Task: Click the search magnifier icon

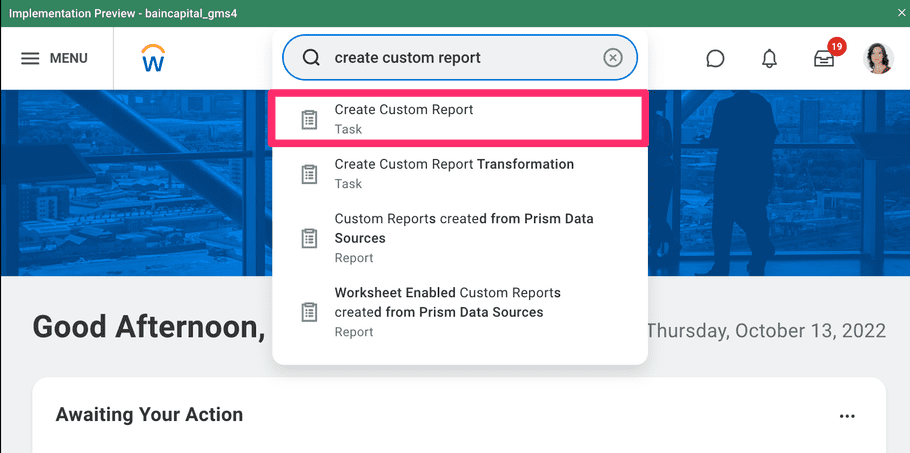Action: pyautogui.click(x=312, y=57)
